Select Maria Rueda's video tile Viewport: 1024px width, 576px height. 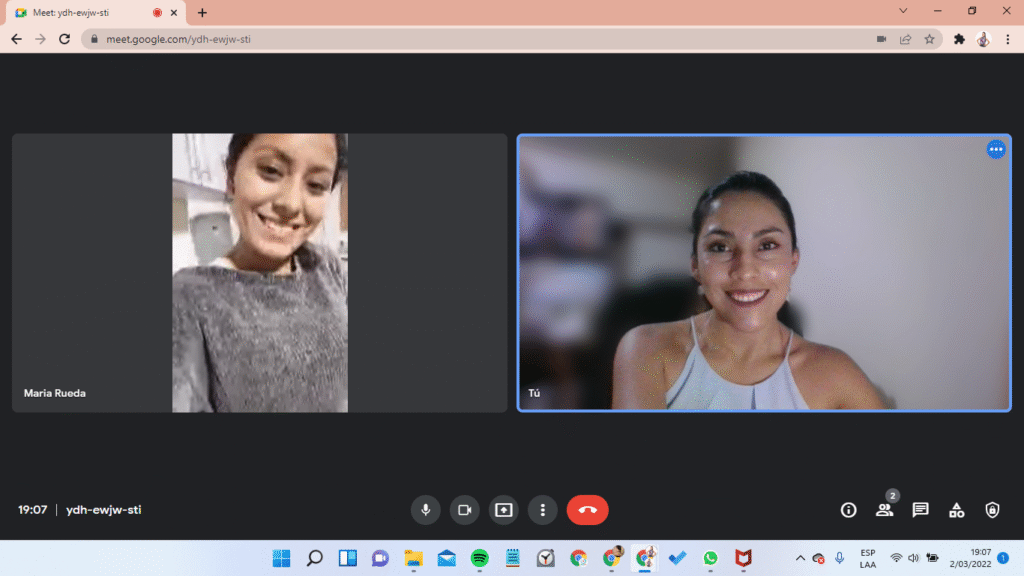click(x=259, y=272)
